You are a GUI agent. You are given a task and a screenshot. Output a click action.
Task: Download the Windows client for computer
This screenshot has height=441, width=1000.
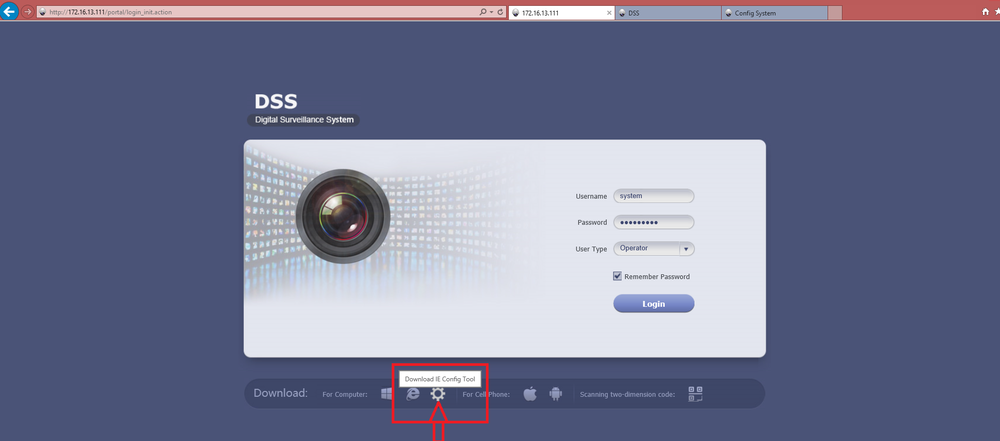pyautogui.click(x=386, y=394)
